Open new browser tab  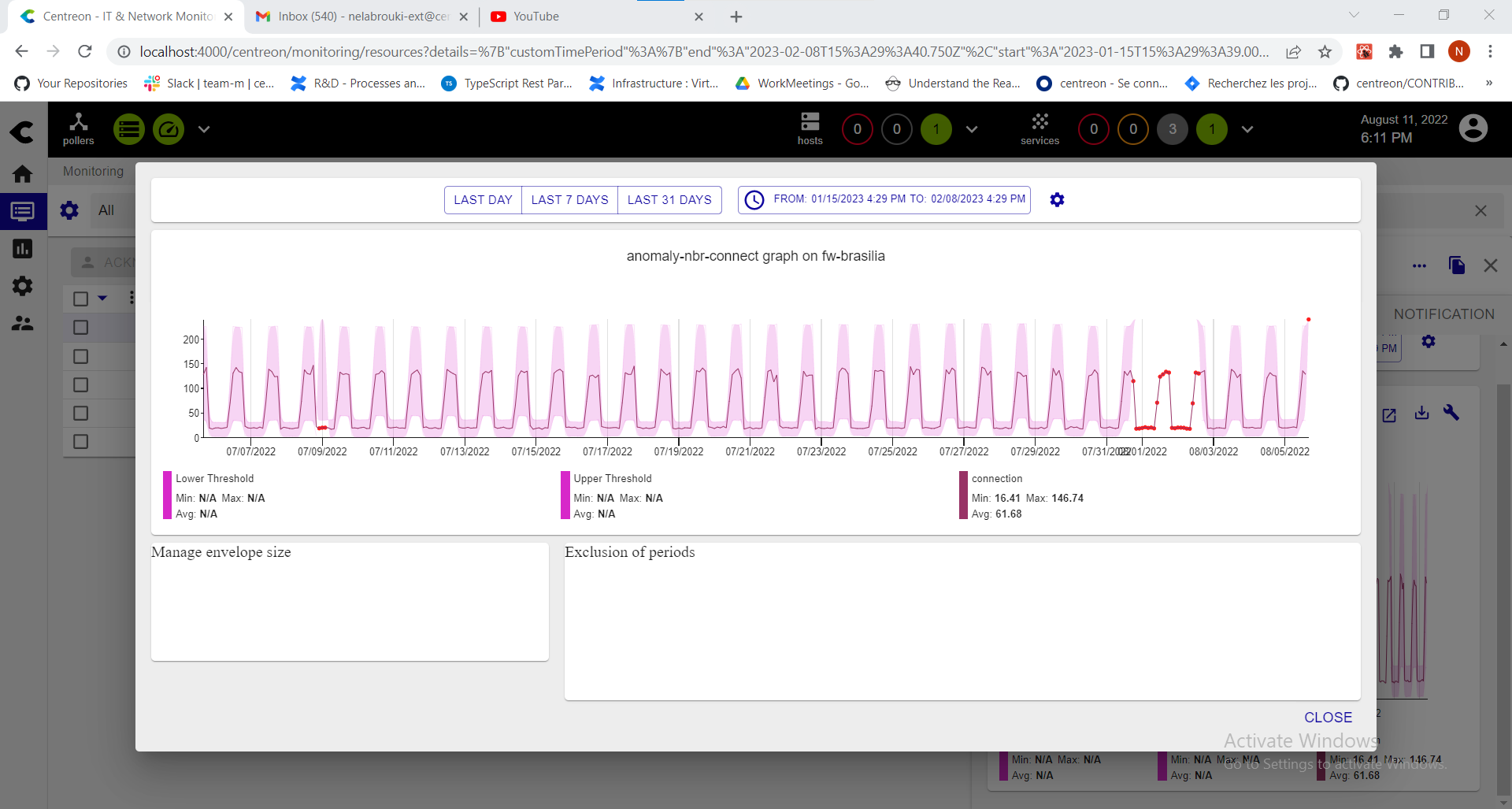pyautogui.click(x=736, y=17)
